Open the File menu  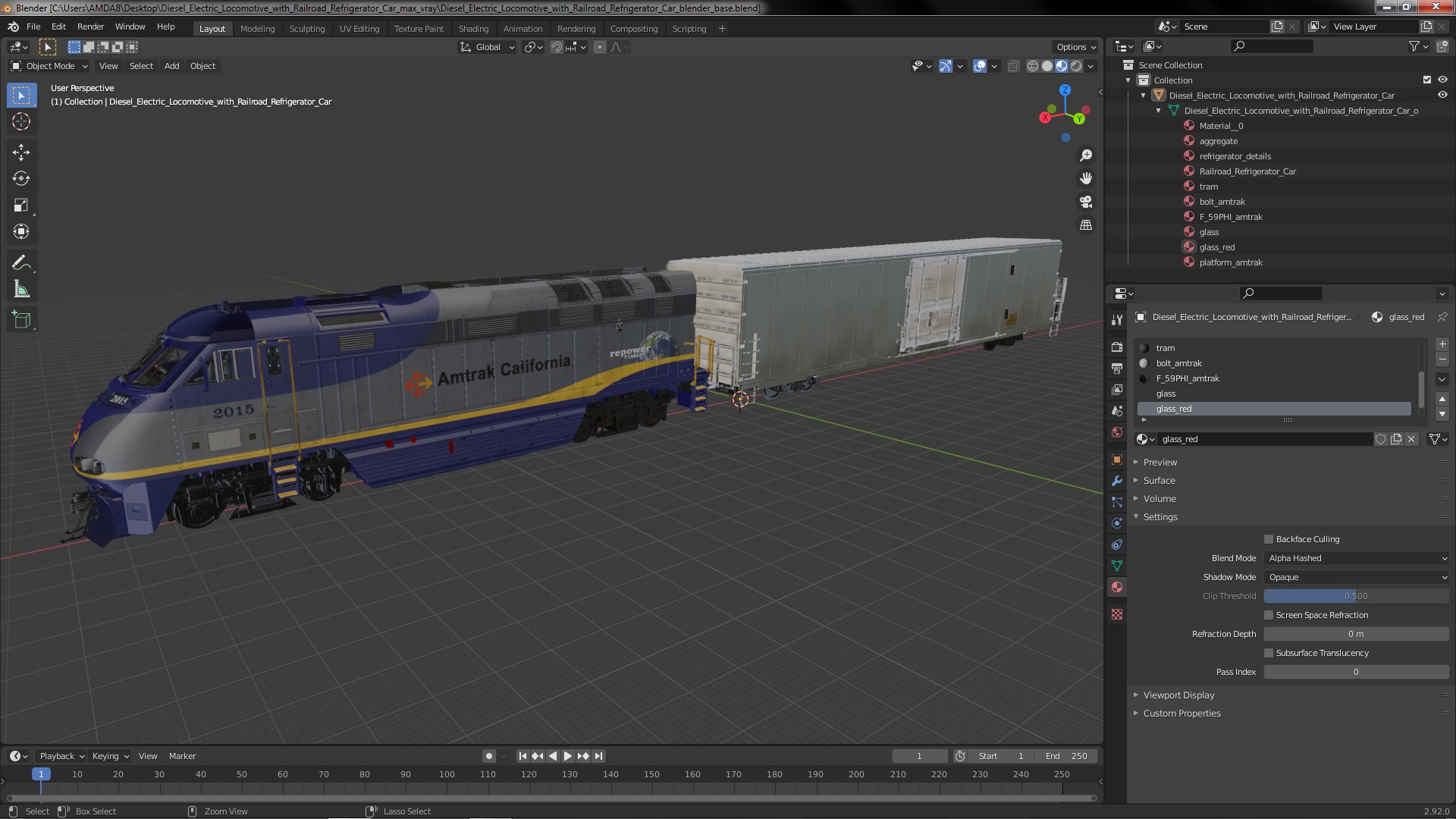33,27
